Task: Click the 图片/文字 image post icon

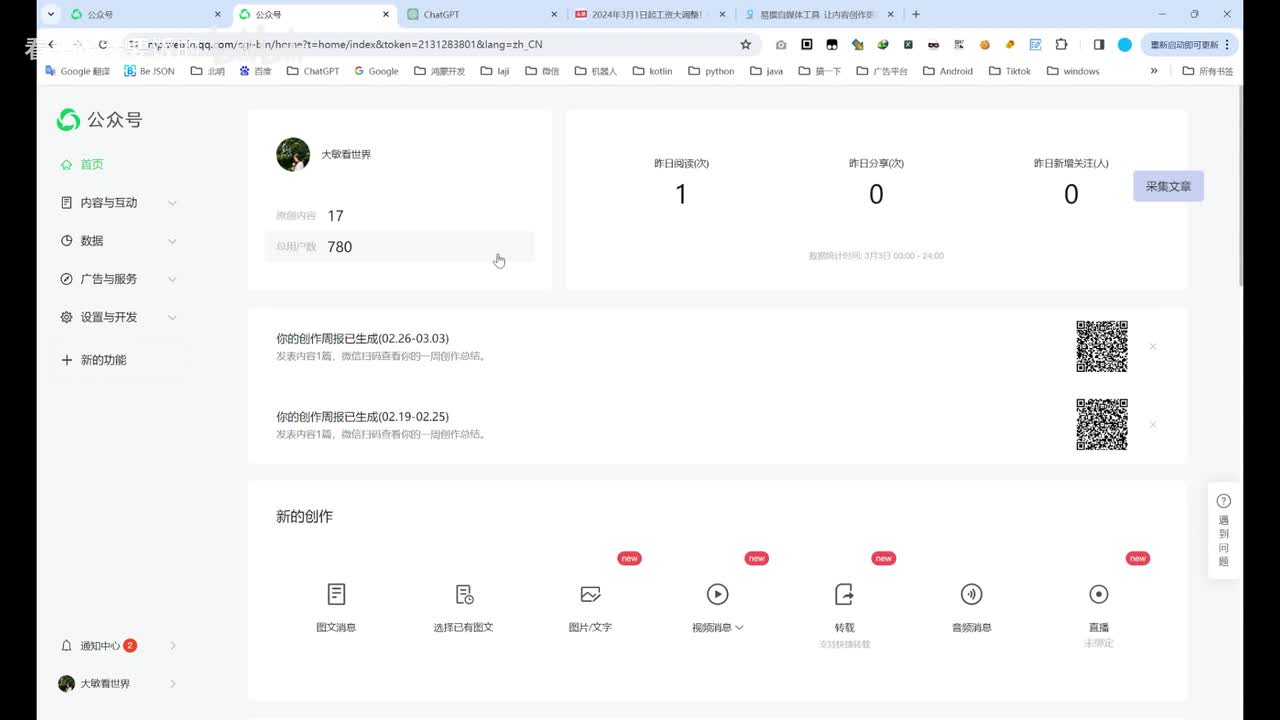Action: point(590,594)
